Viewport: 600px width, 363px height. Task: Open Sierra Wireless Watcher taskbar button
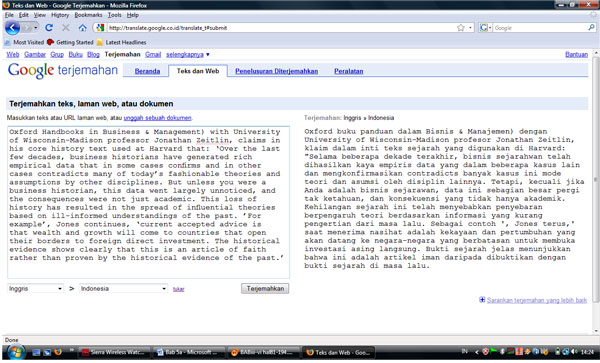point(113,352)
